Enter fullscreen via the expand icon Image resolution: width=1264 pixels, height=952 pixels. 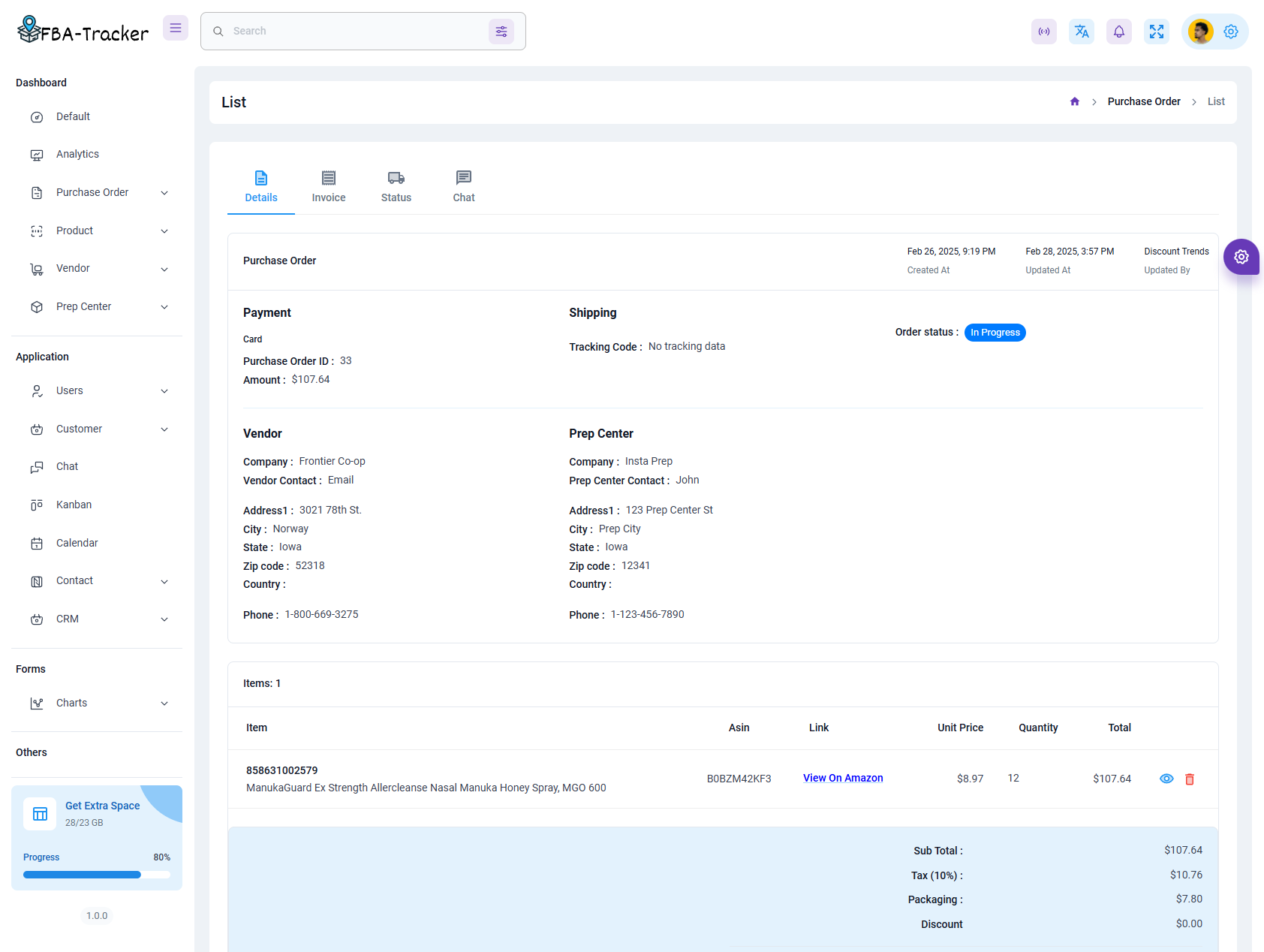pyautogui.click(x=1157, y=32)
